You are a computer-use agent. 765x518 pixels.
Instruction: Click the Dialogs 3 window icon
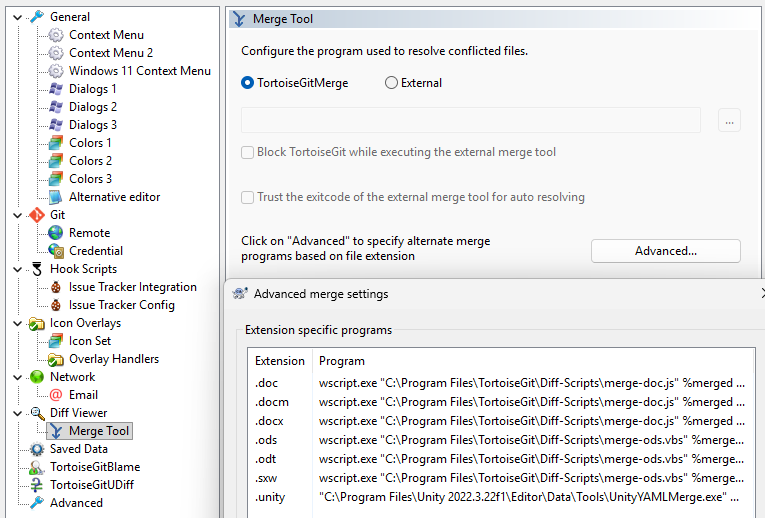pos(56,125)
